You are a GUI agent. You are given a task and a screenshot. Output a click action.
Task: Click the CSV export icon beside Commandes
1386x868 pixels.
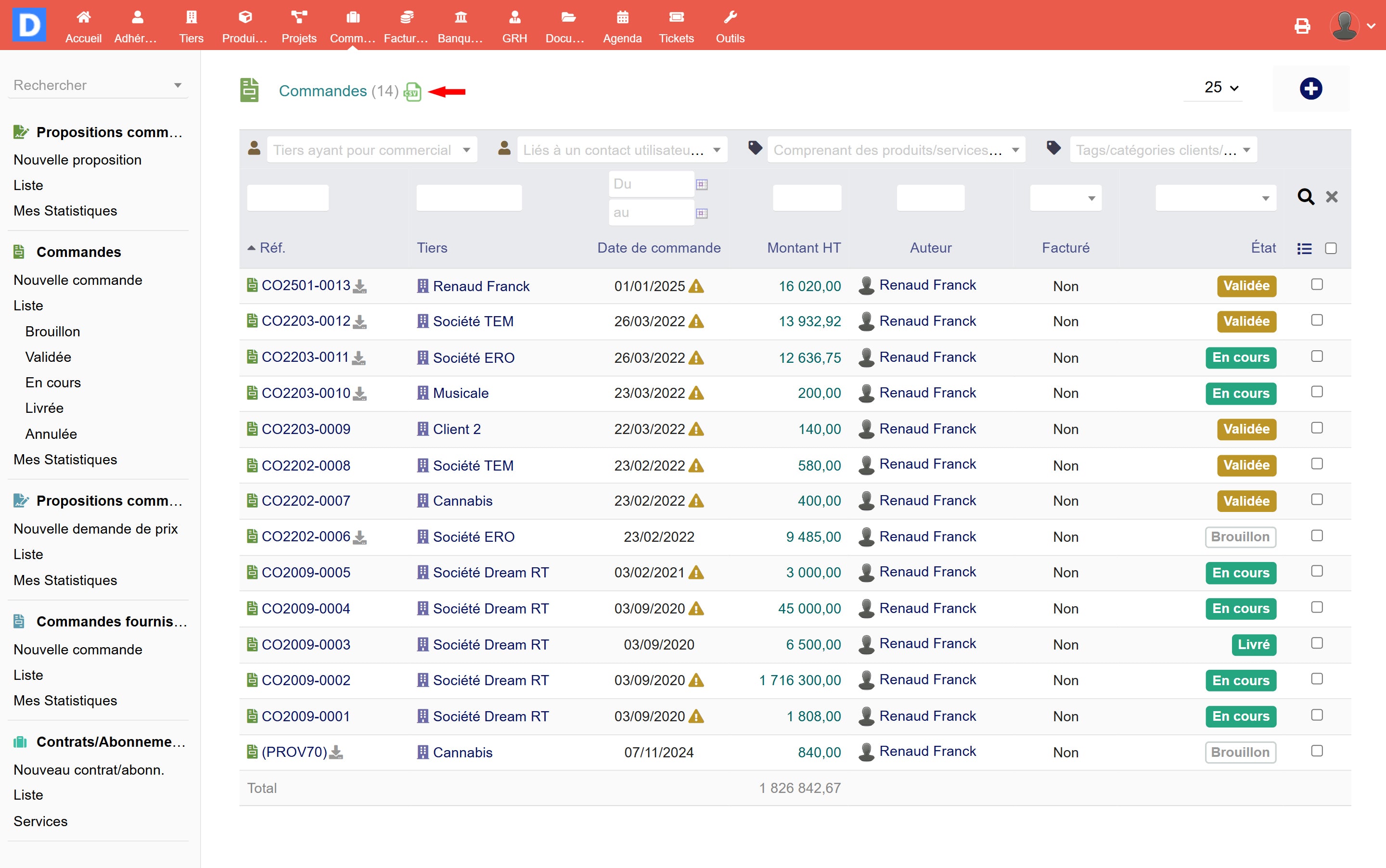tap(412, 91)
